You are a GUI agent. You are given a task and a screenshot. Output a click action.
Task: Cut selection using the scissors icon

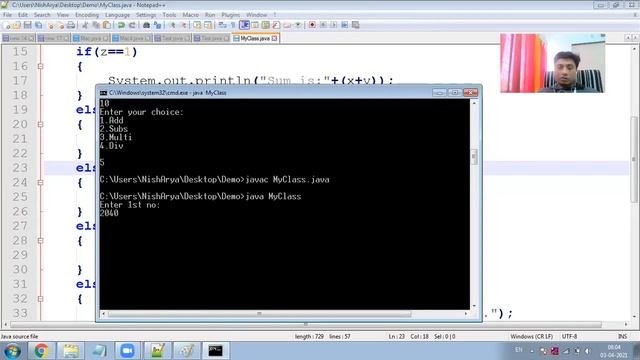[85, 25]
